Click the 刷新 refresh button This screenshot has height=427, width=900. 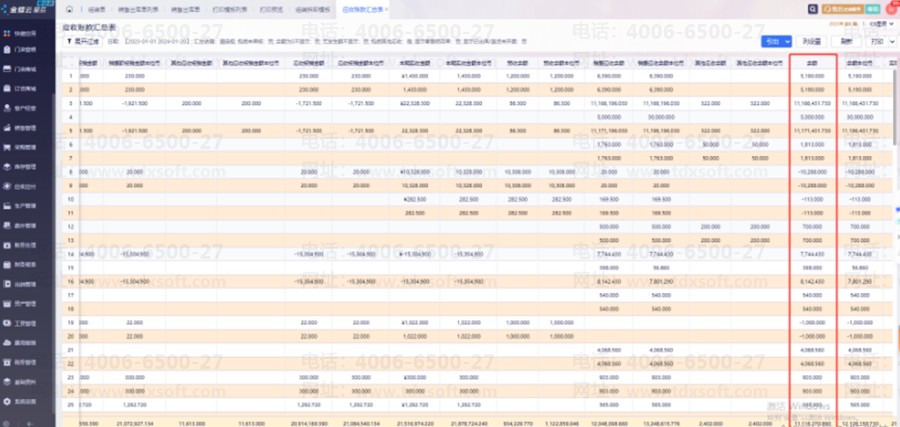846,42
